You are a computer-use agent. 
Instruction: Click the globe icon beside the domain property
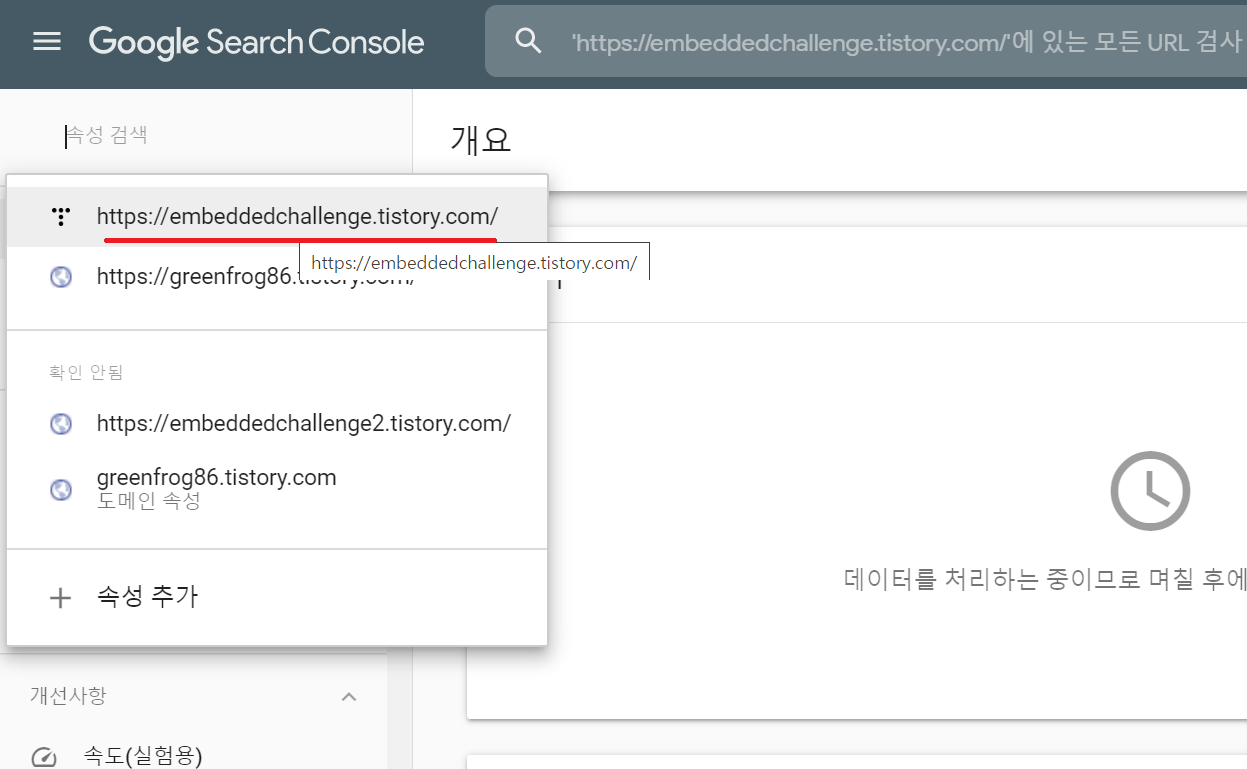(61, 490)
